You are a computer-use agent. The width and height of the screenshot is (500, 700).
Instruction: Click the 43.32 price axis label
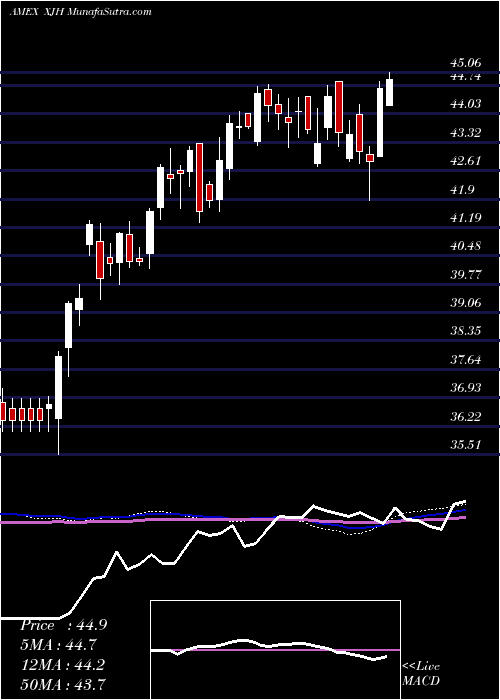pos(466,133)
